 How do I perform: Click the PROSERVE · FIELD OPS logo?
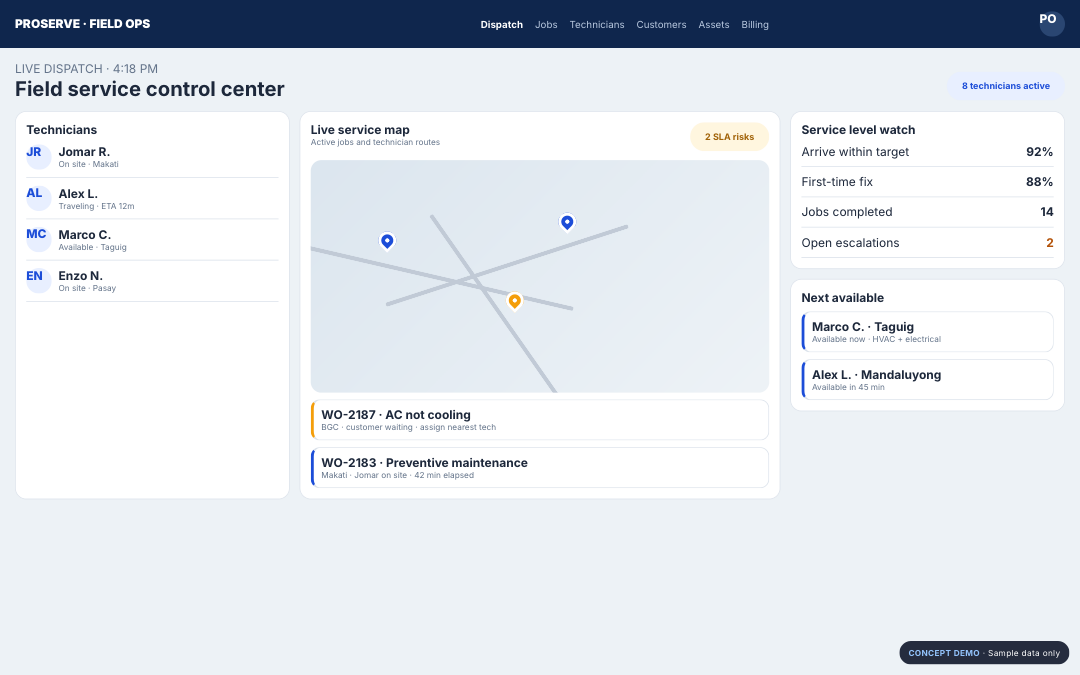click(x=83, y=24)
